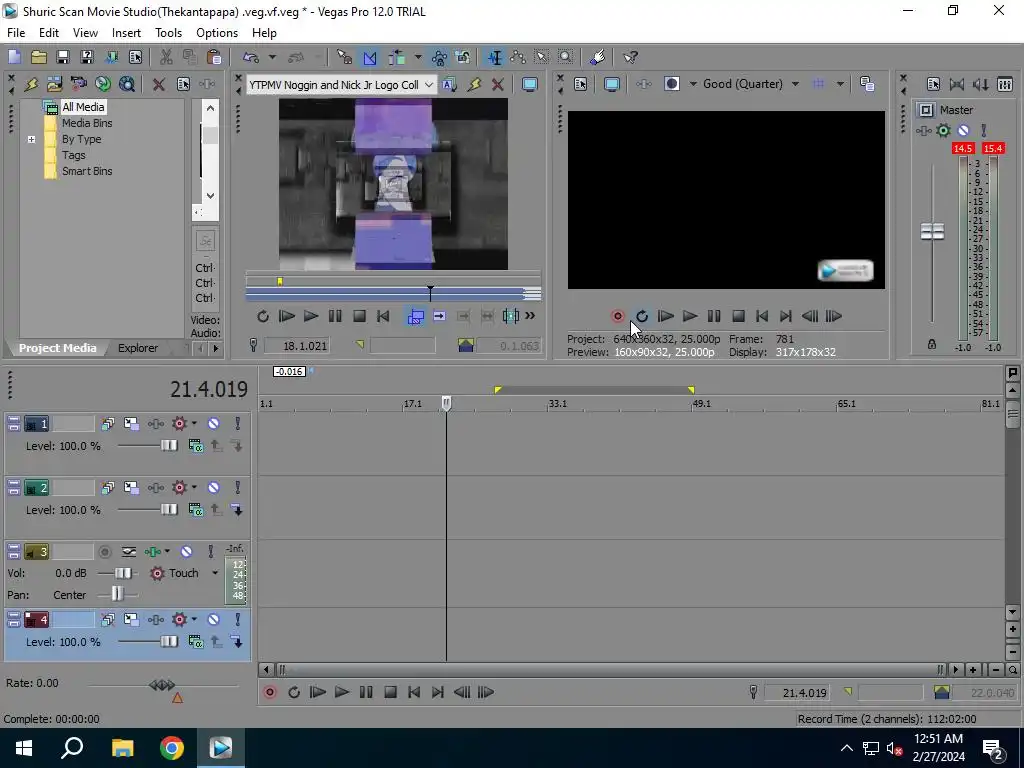Click Pause in video preview transport
This screenshot has width=1024, height=768.
714,316
